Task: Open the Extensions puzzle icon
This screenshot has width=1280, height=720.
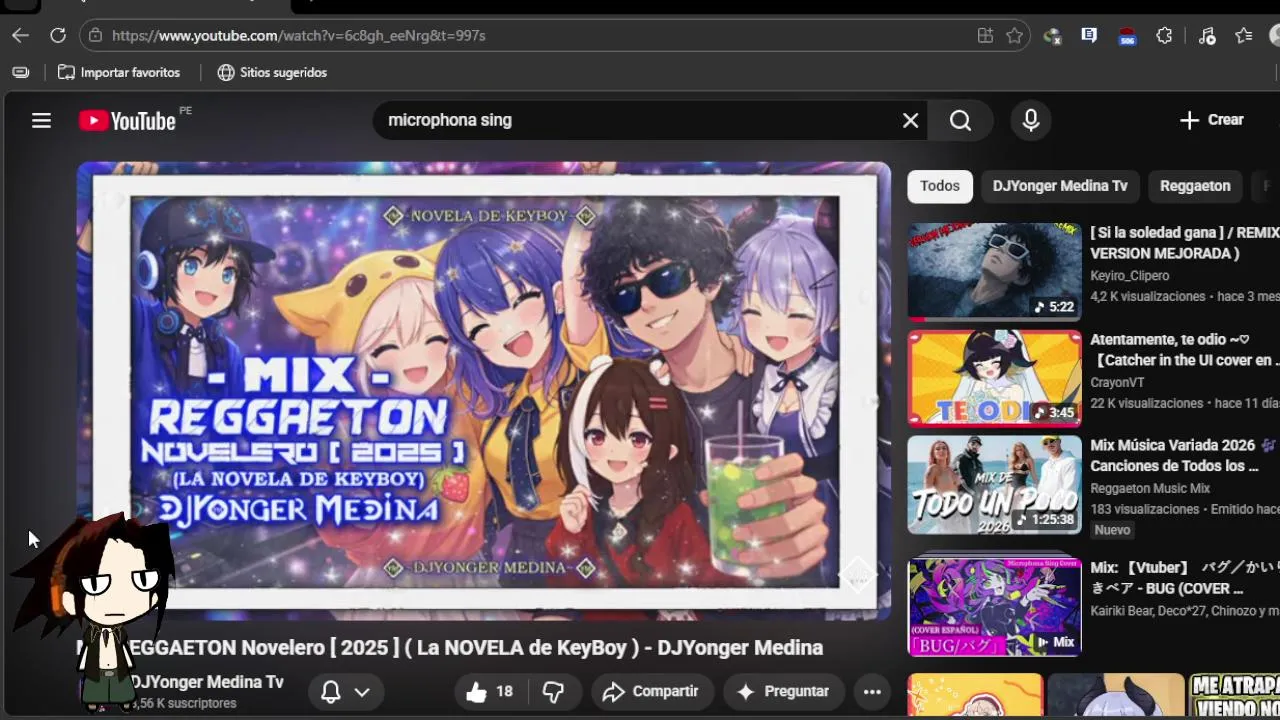Action: [x=1164, y=36]
